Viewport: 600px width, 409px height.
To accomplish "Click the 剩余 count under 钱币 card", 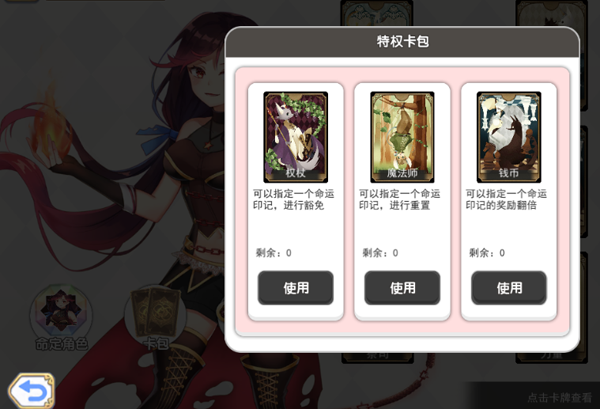I will click(x=487, y=253).
